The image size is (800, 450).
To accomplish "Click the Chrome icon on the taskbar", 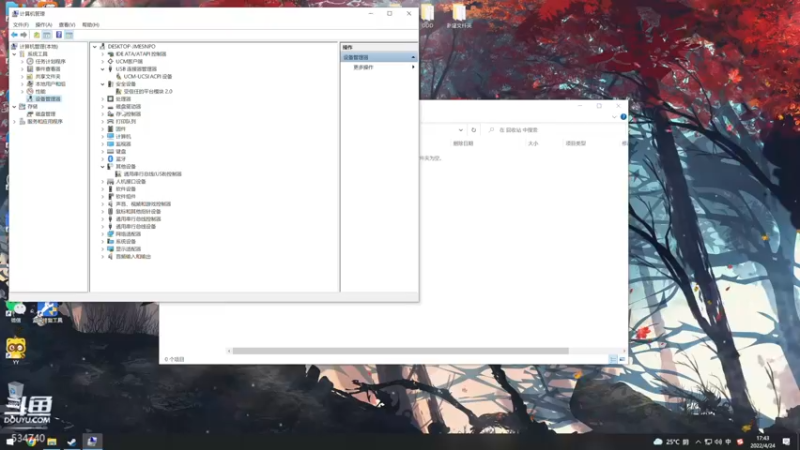I will 32,442.
